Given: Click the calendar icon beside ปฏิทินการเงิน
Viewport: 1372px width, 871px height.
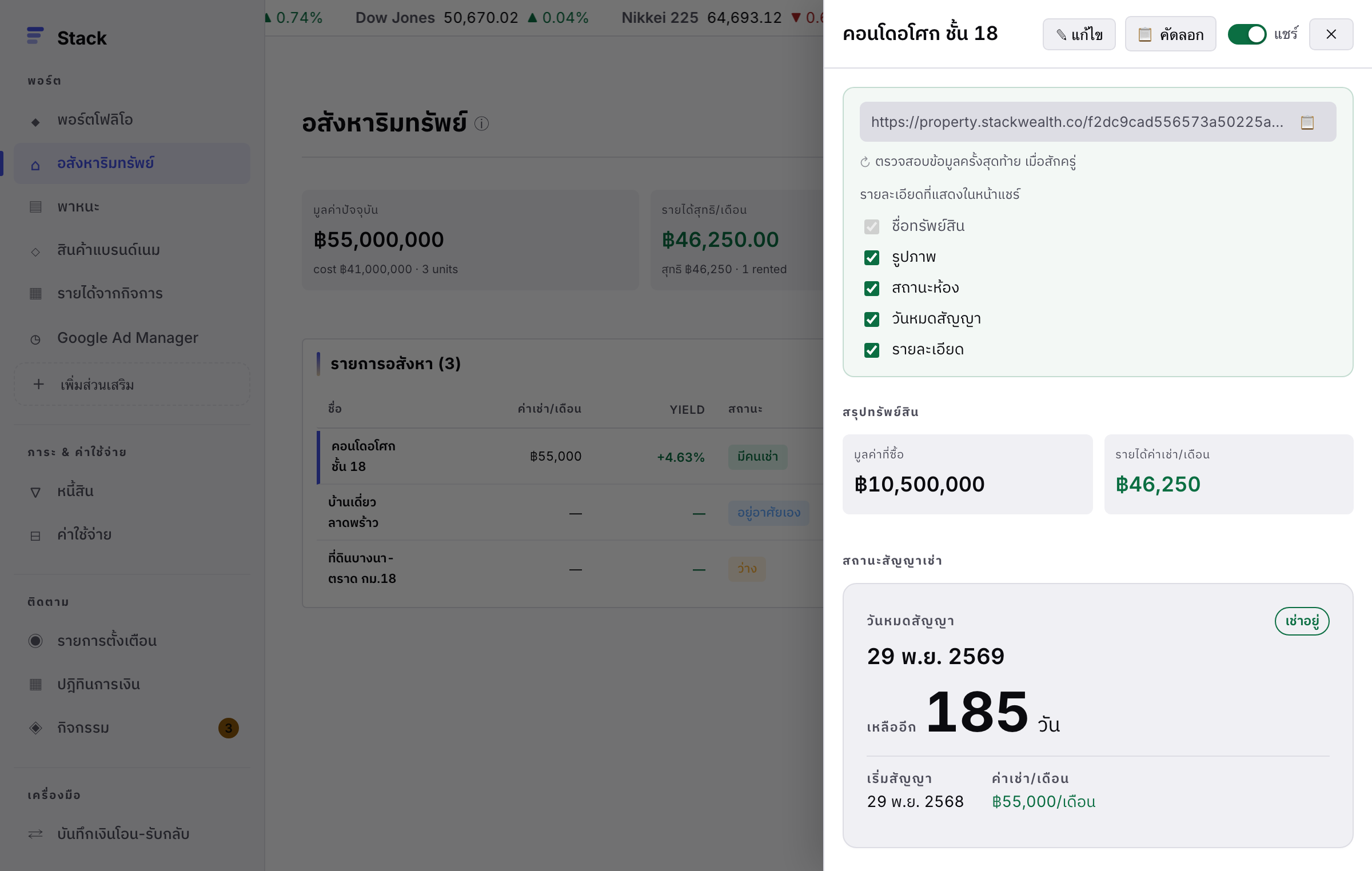Looking at the screenshot, I should click(35, 685).
